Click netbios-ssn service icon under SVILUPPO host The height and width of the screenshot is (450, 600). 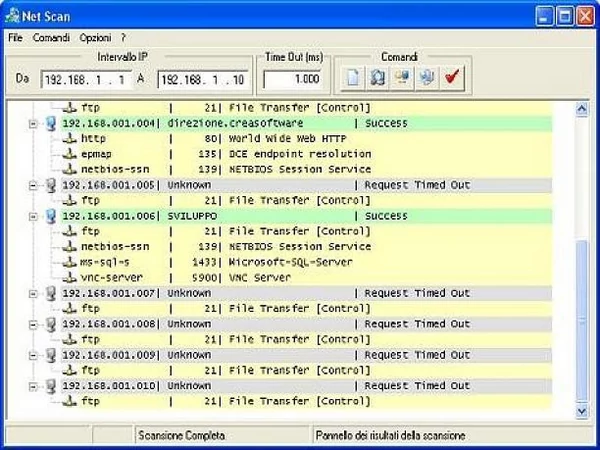click(x=70, y=247)
